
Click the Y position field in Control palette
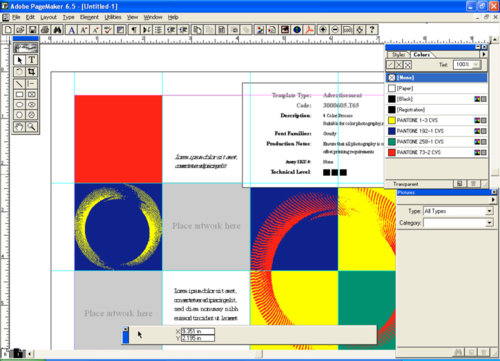coord(198,338)
